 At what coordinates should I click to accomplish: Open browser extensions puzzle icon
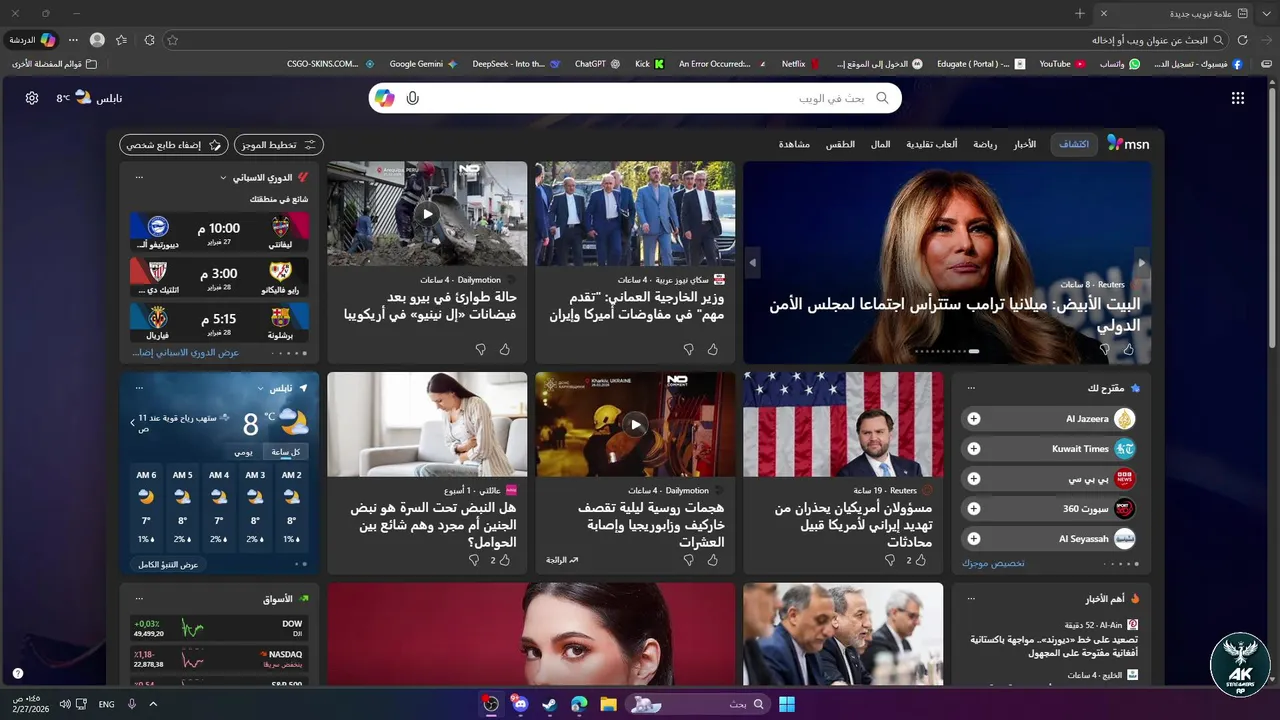tap(149, 40)
